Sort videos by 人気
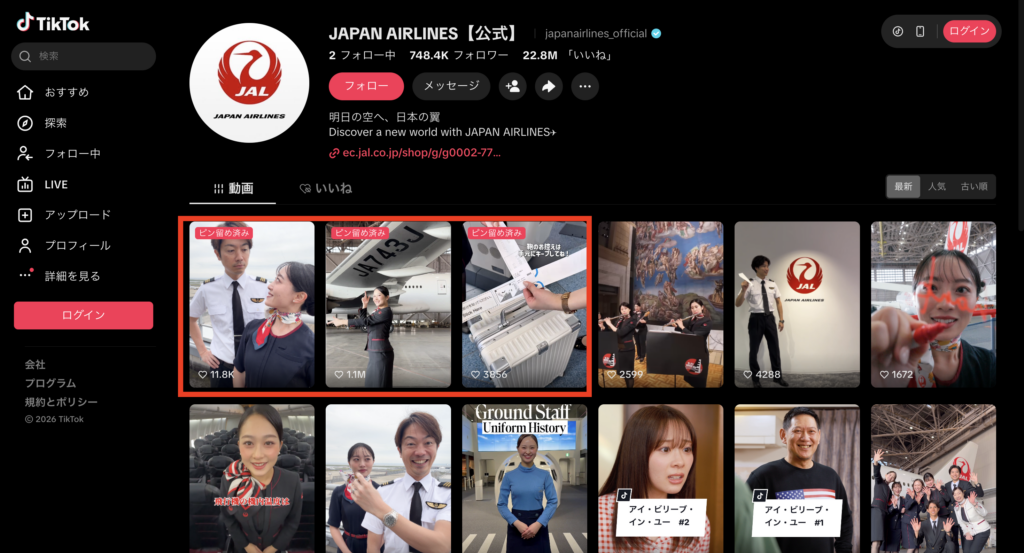The image size is (1024, 553). tap(937, 187)
